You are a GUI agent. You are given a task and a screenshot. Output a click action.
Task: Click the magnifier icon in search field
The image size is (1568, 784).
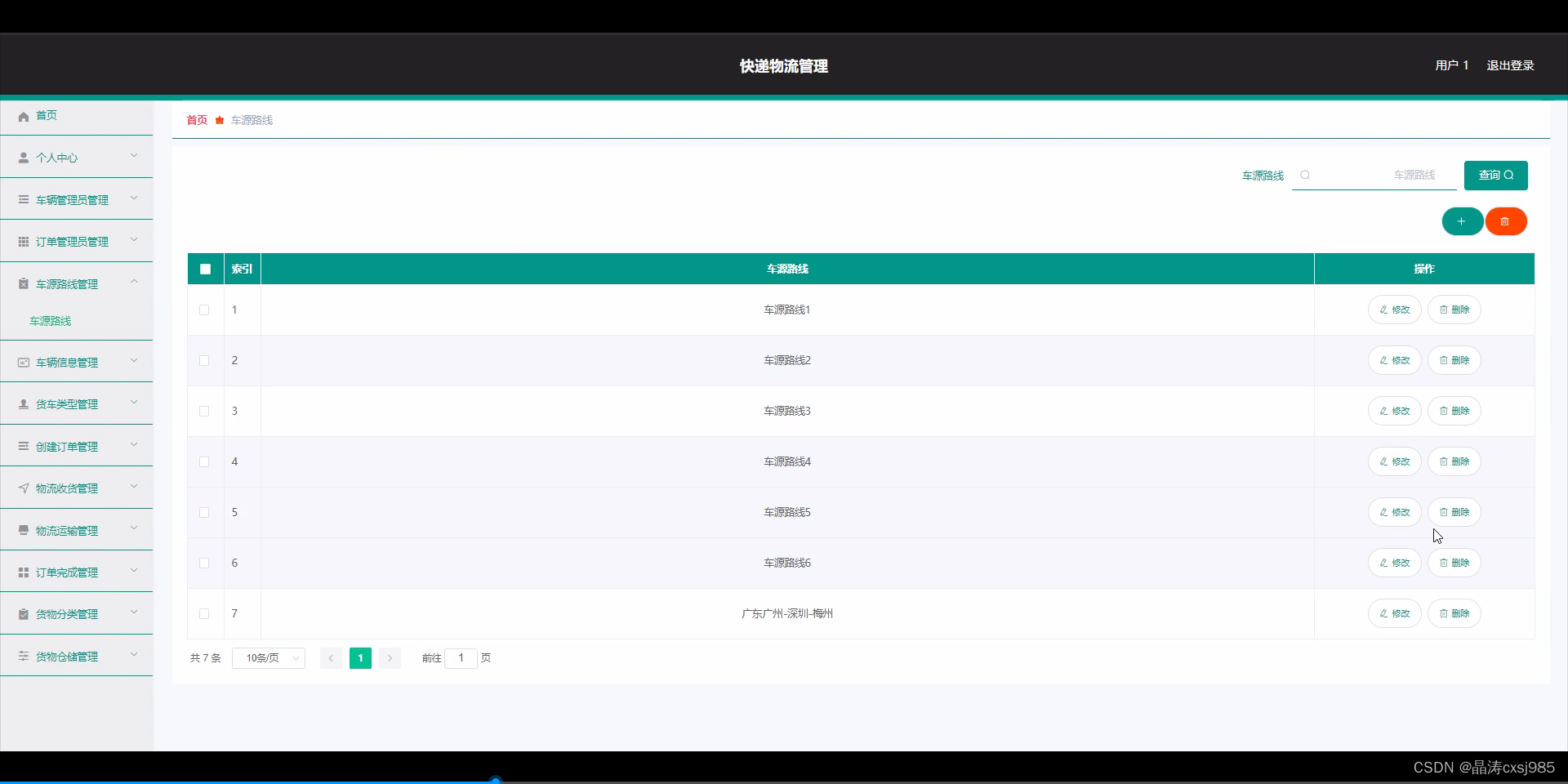pos(1305,175)
